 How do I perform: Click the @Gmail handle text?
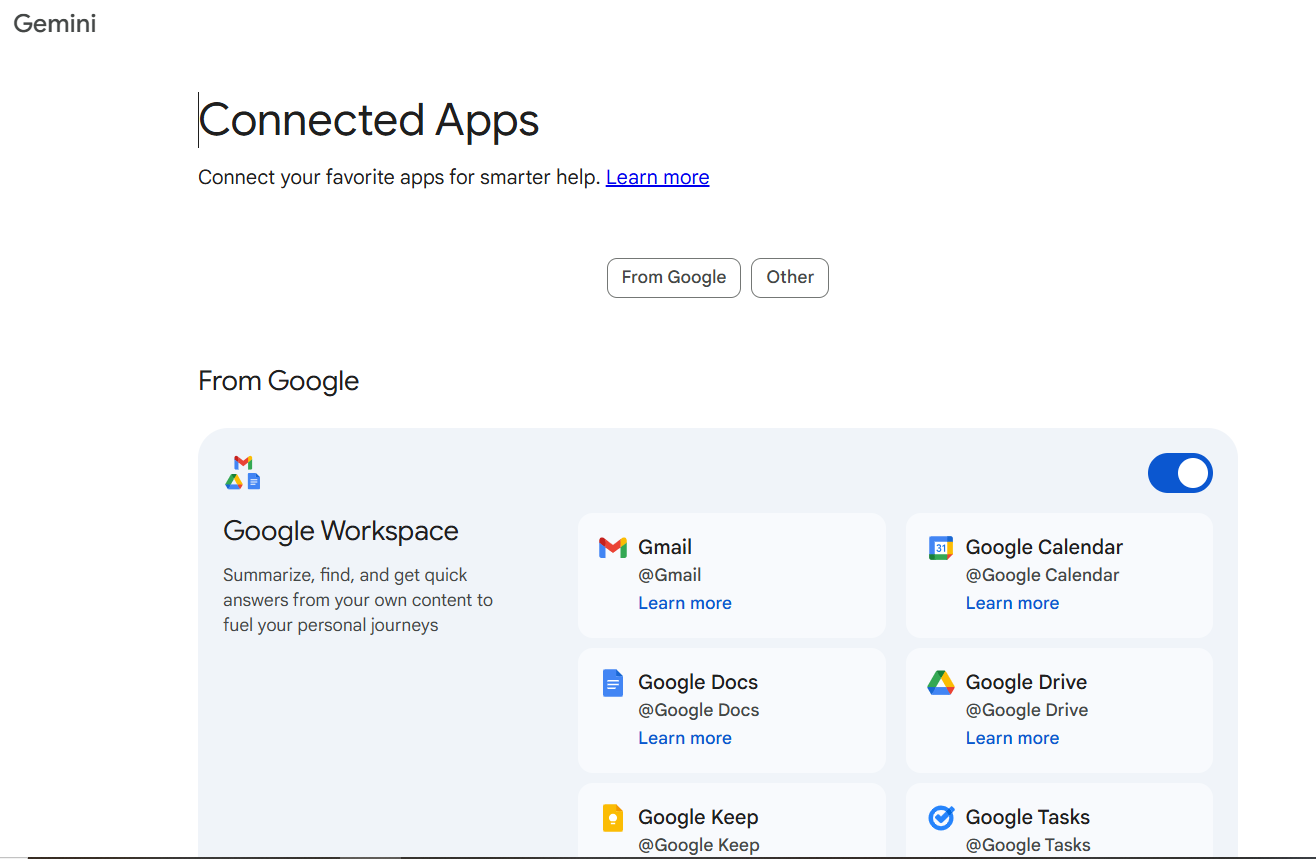tap(670, 575)
